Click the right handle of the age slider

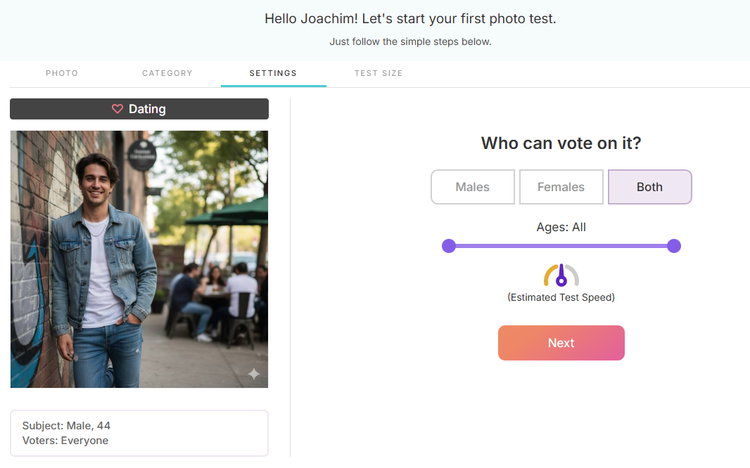coord(674,246)
